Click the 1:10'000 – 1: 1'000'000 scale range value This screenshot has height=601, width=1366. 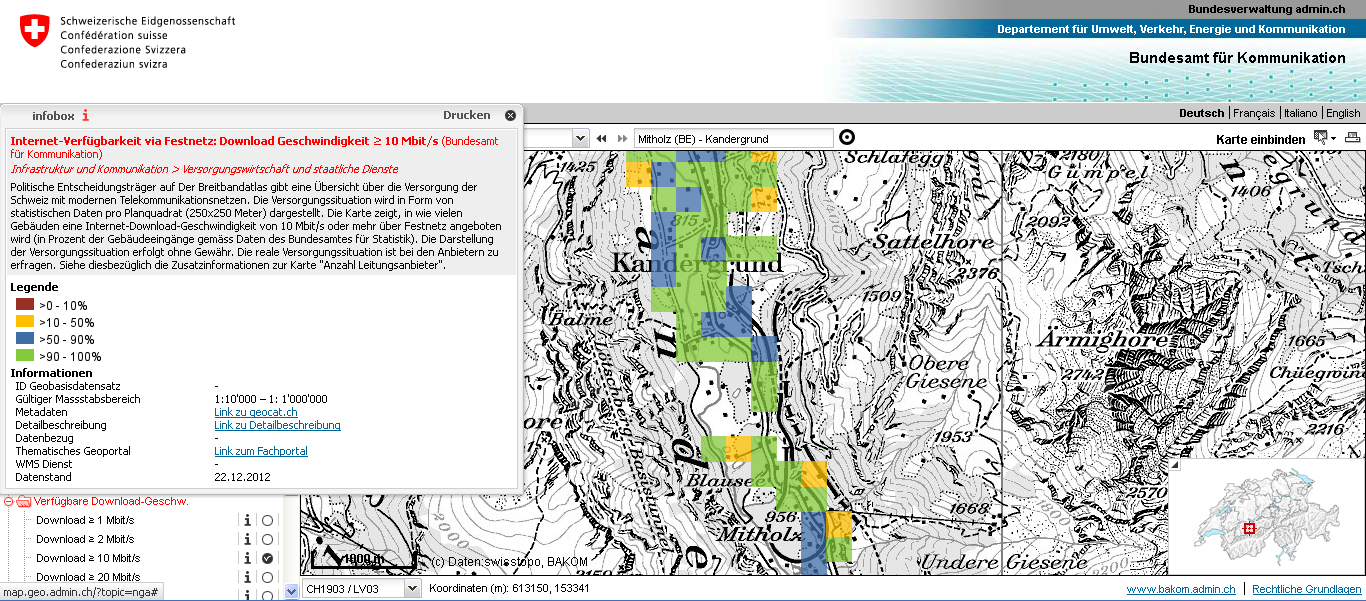(x=270, y=399)
